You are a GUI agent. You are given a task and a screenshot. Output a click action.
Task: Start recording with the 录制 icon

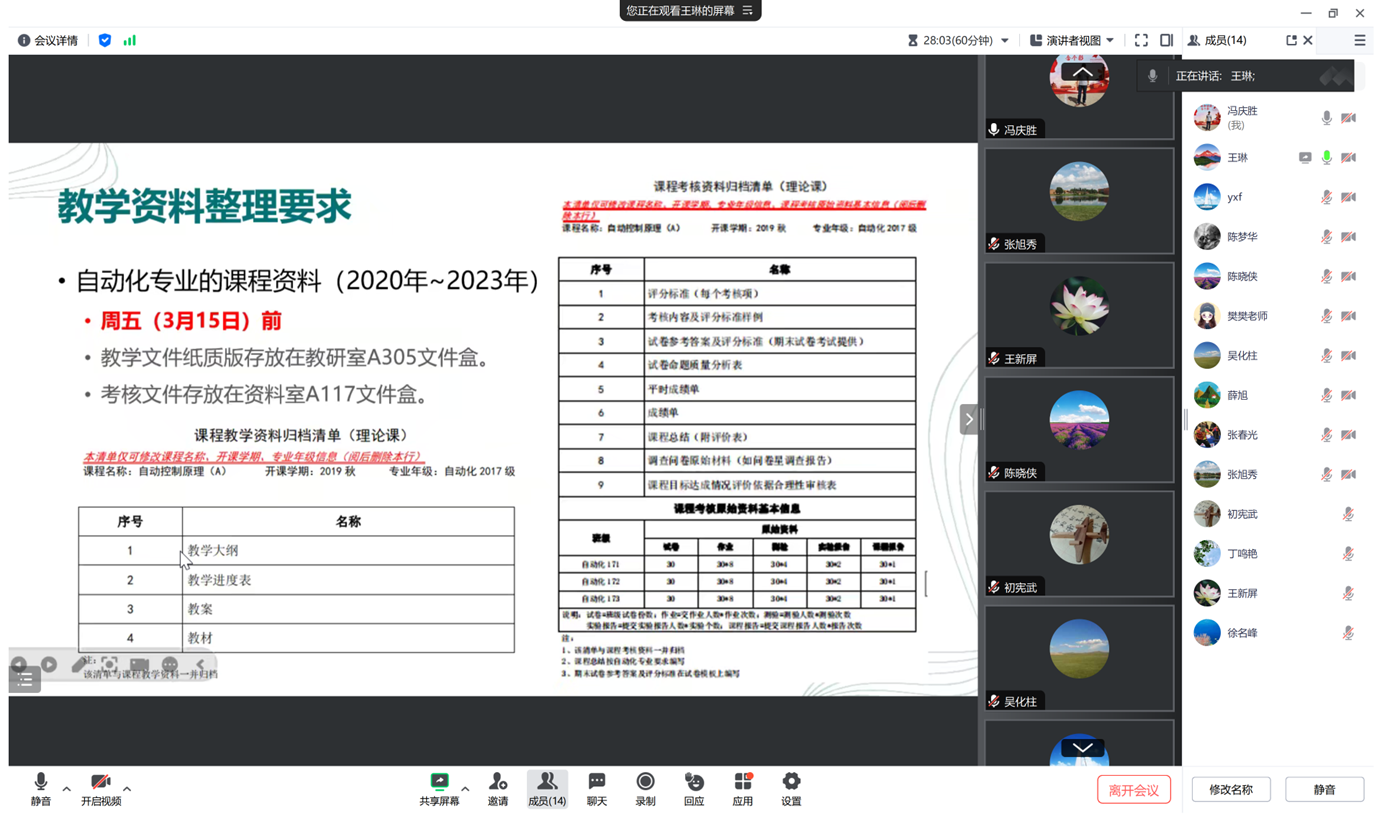click(x=645, y=787)
